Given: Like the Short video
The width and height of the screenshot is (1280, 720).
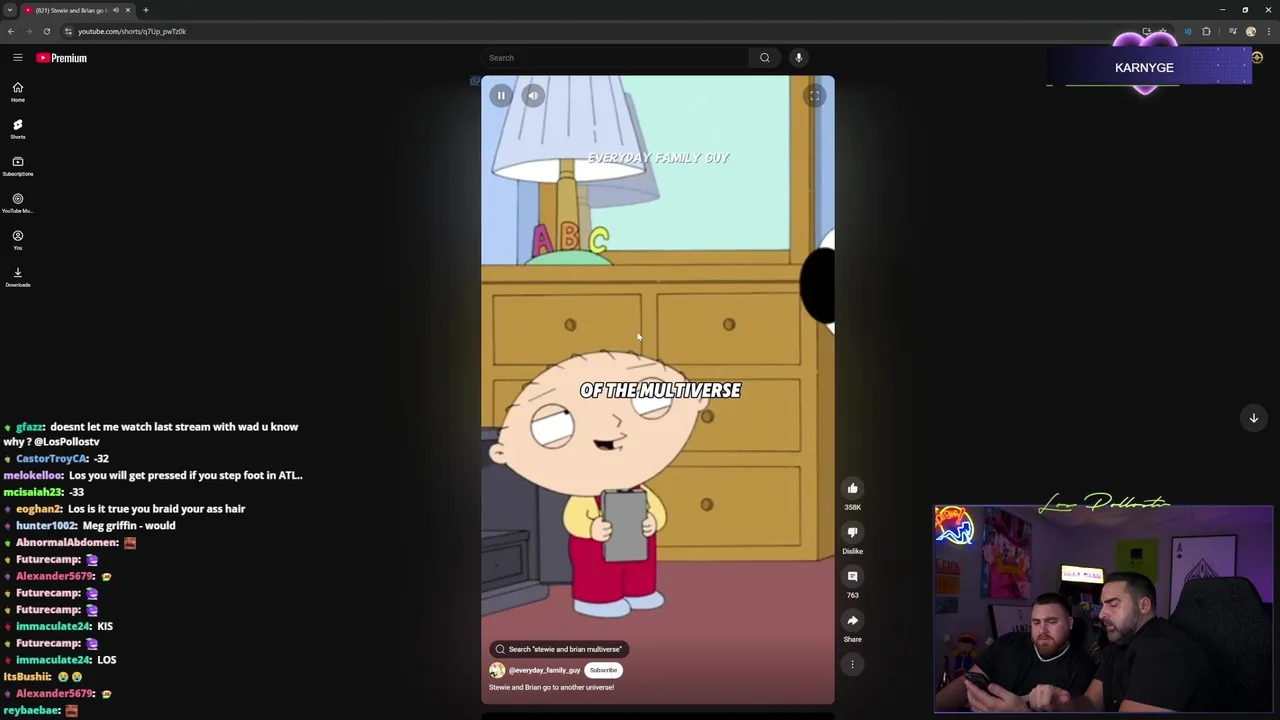Looking at the screenshot, I should tap(853, 489).
